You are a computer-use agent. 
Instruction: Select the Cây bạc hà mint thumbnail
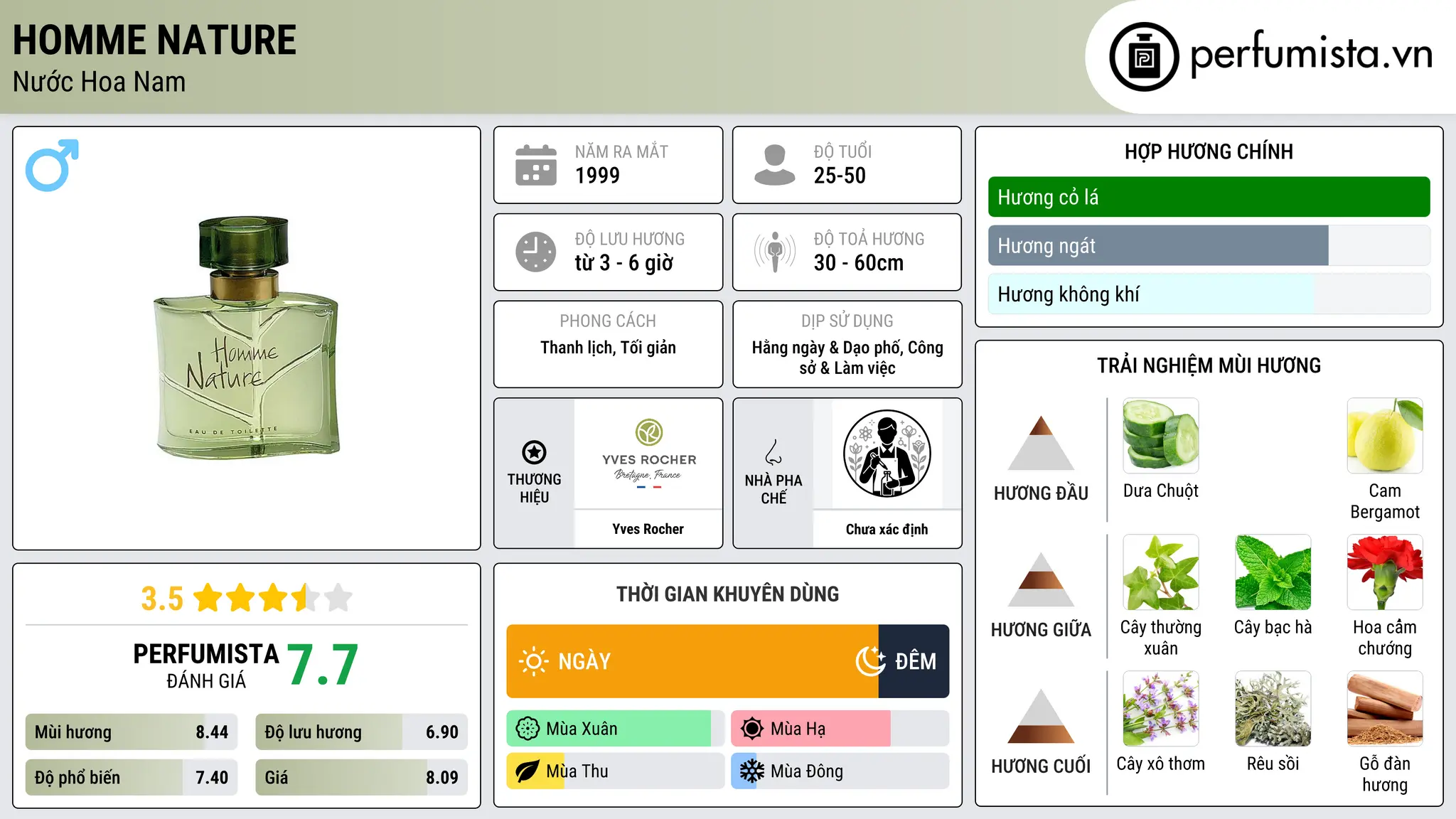pos(1273,572)
